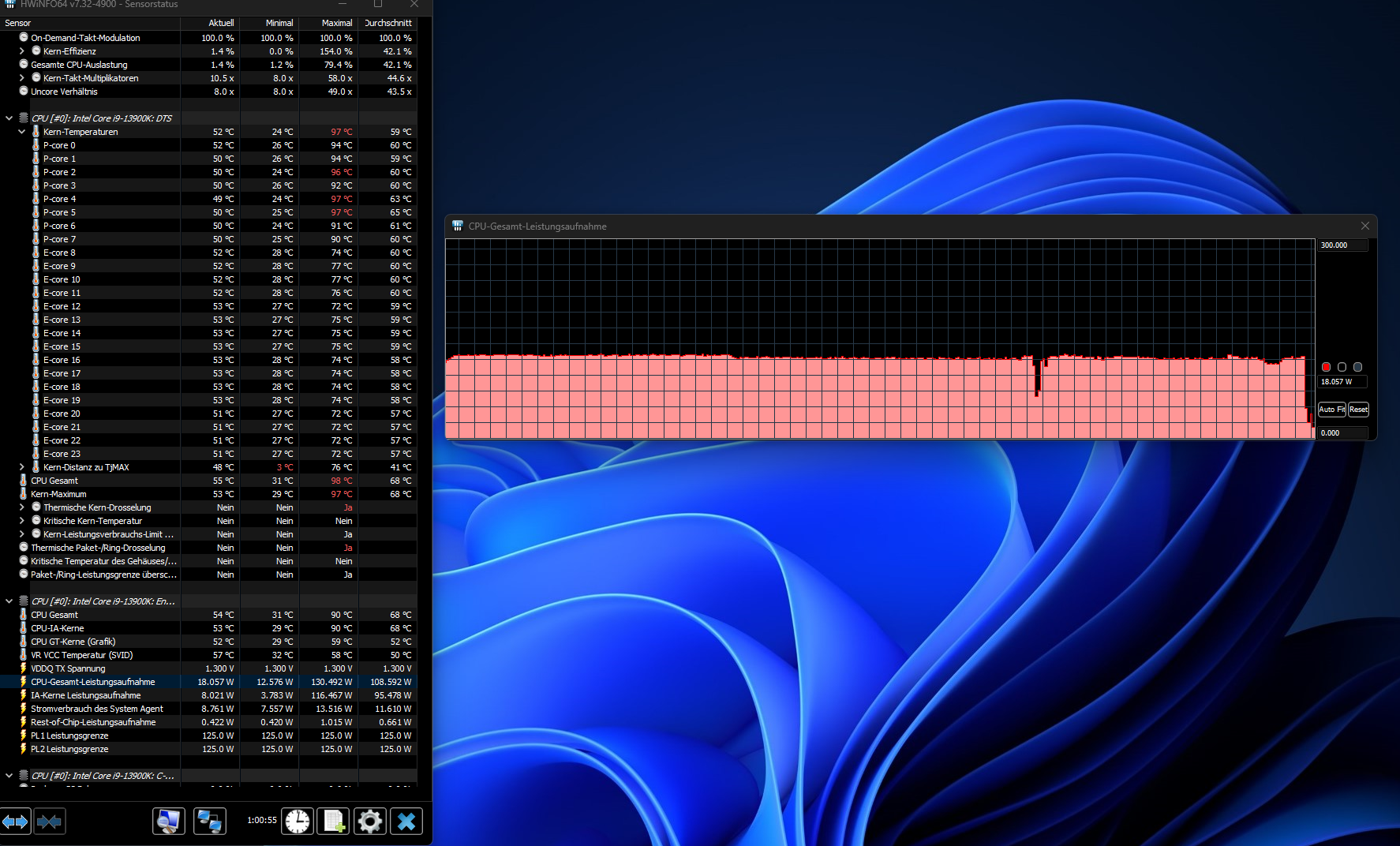This screenshot has height=846, width=1400.
Task: Expand the Kern-Effizienz entry
Action: pyautogui.click(x=21, y=51)
